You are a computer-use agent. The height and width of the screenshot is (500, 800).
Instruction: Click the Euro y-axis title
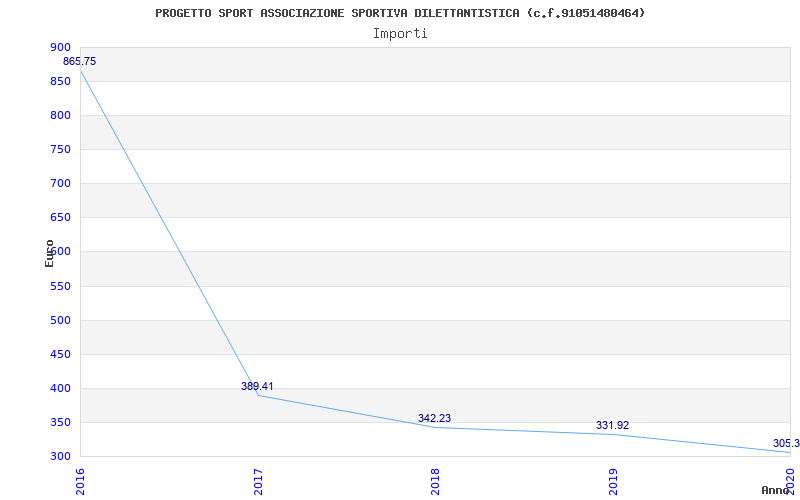pyautogui.click(x=49, y=253)
